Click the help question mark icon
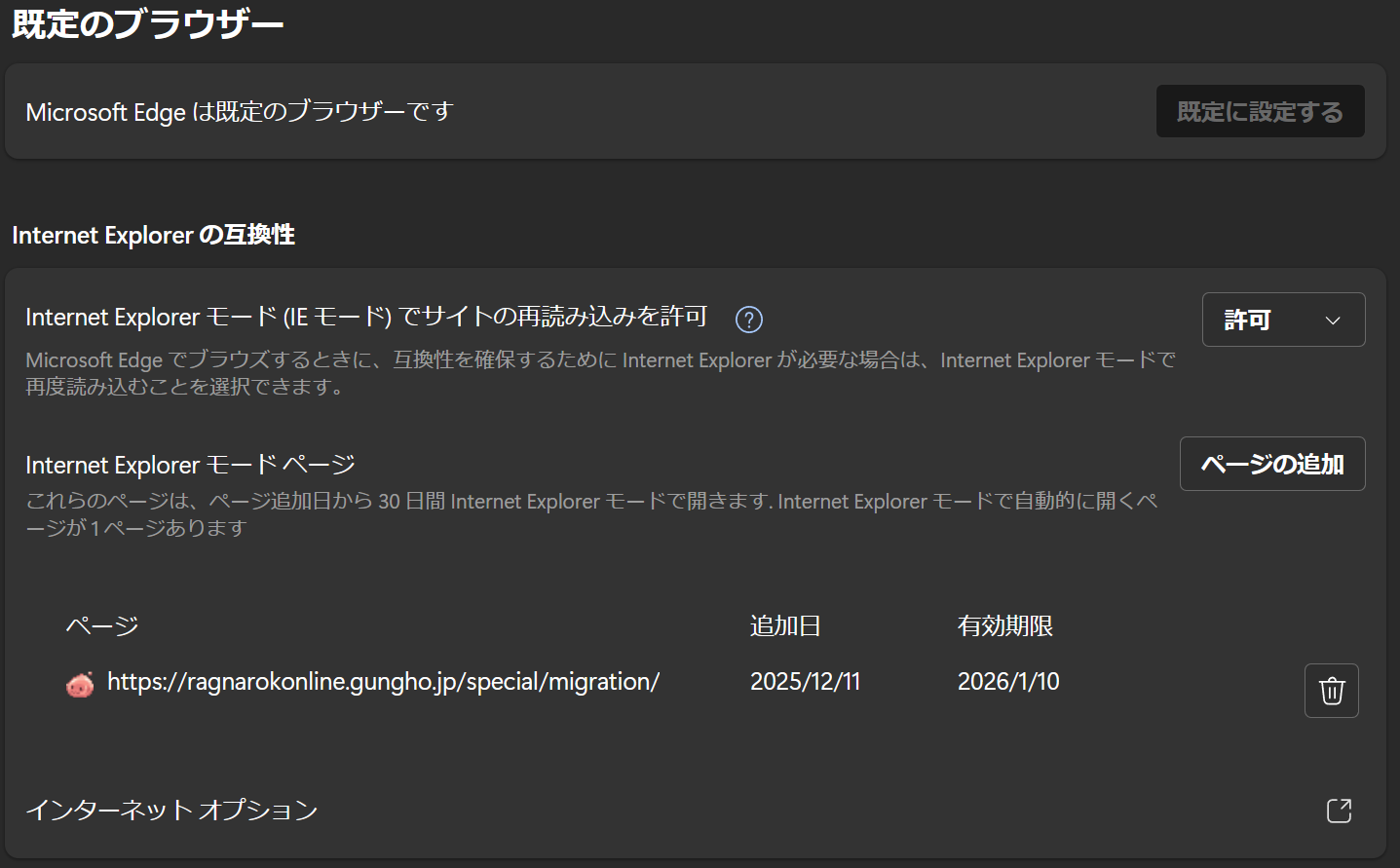Image resolution: width=1400 pixels, height=868 pixels. tap(748, 320)
